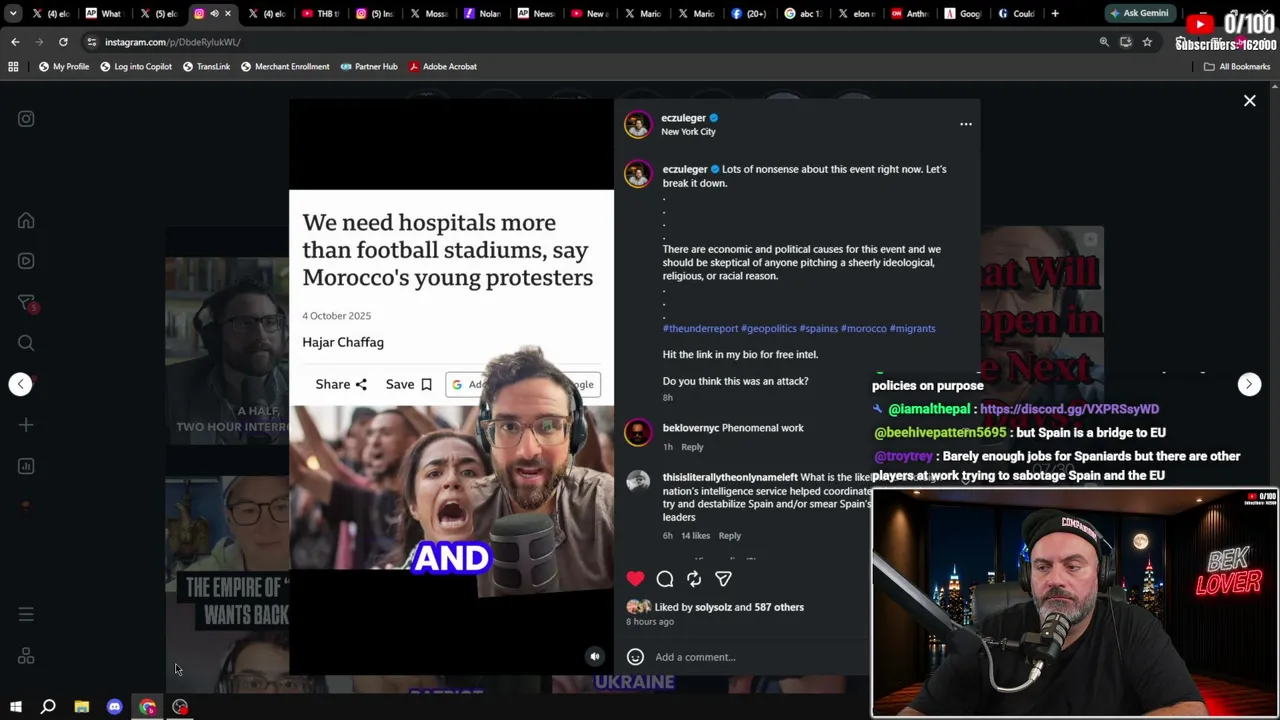
Task: Open comments with the speech bubble icon
Action: pyautogui.click(x=665, y=579)
